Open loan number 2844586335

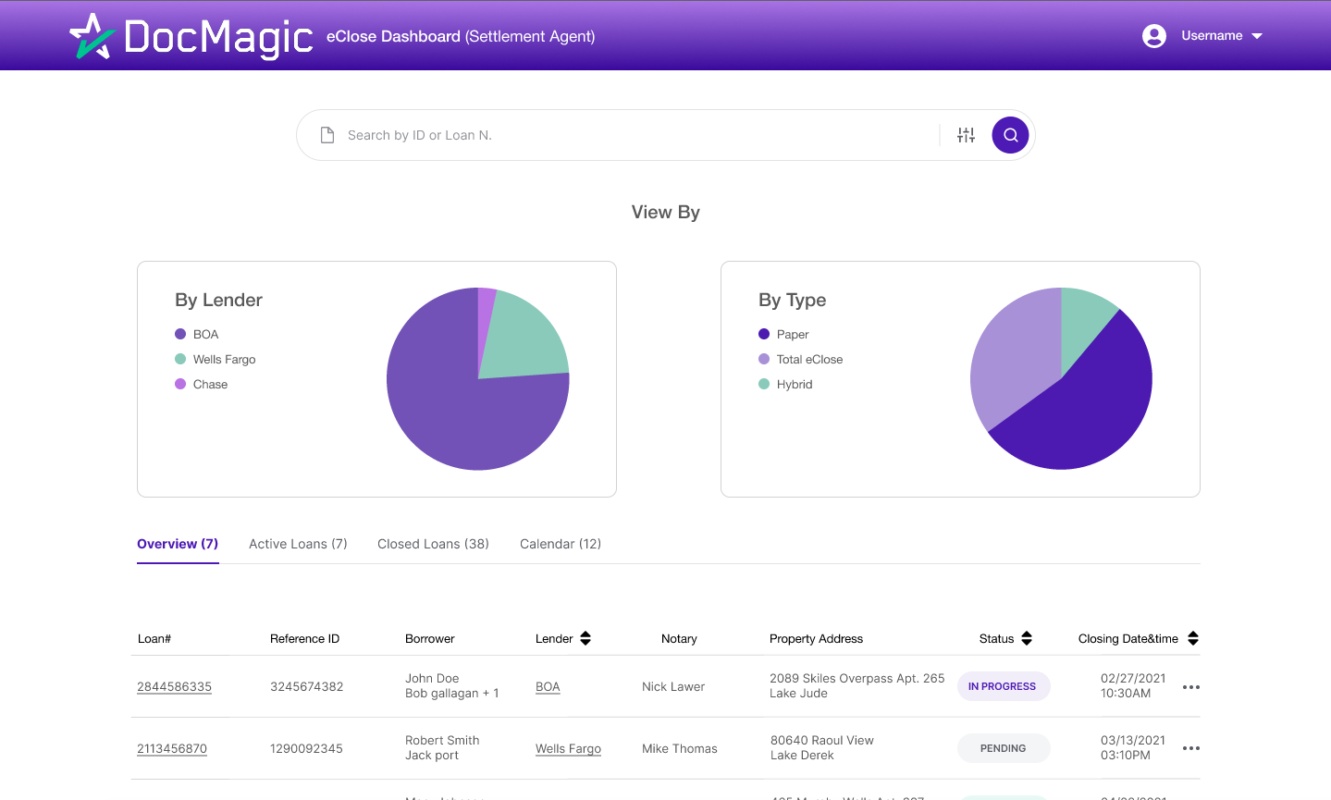(x=174, y=687)
